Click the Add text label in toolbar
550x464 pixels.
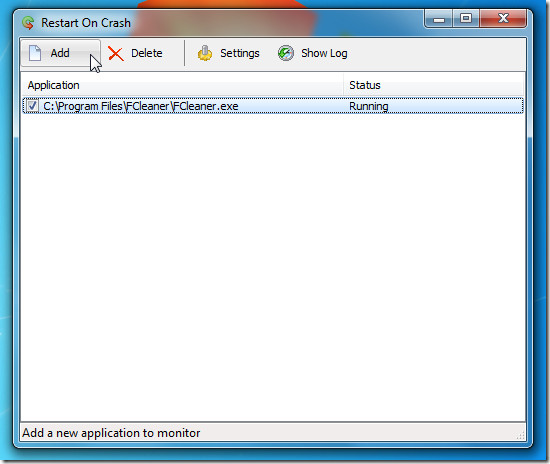[x=60, y=53]
